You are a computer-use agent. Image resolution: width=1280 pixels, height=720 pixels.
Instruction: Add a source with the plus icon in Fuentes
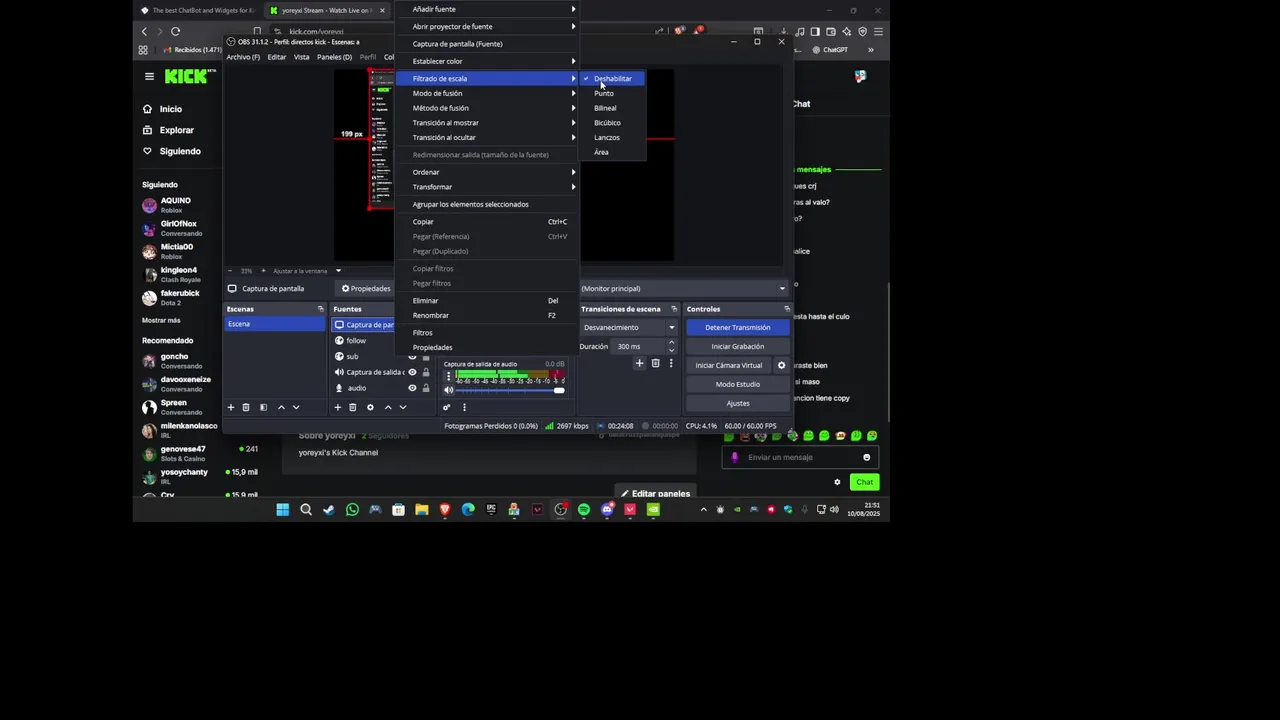point(338,407)
